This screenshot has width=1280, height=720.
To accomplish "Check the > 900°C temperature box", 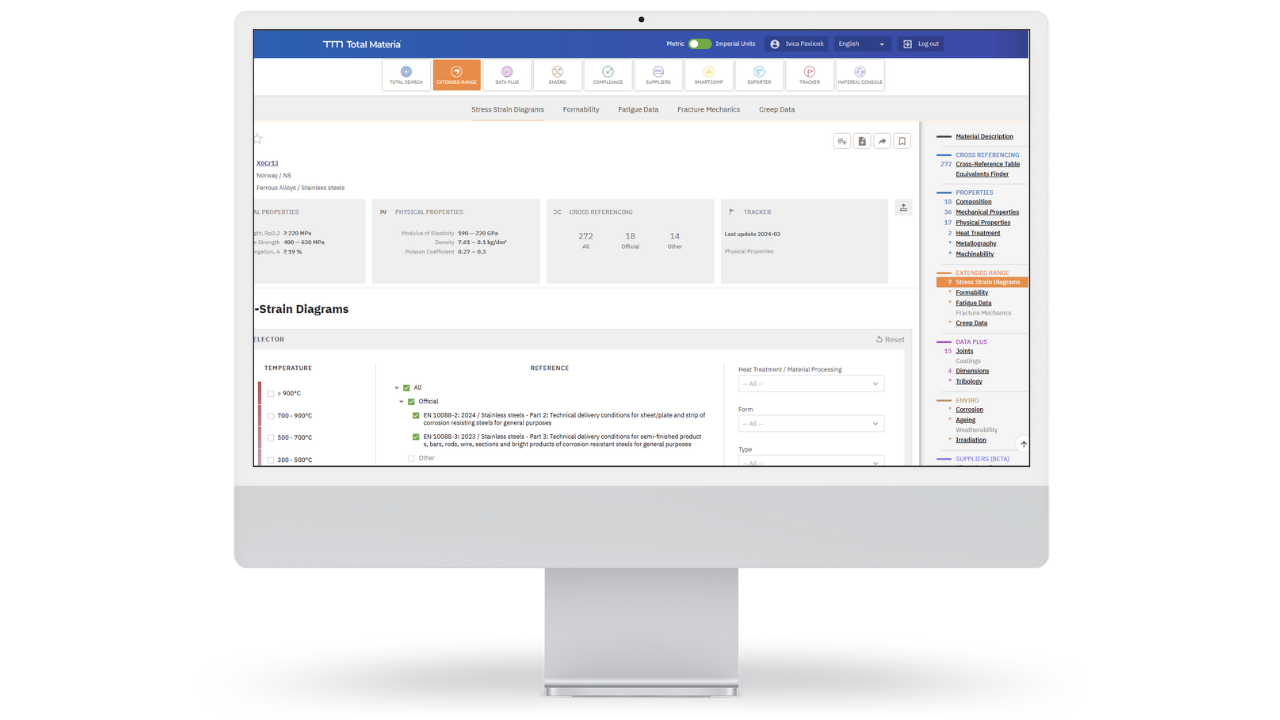I will coord(271,394).
